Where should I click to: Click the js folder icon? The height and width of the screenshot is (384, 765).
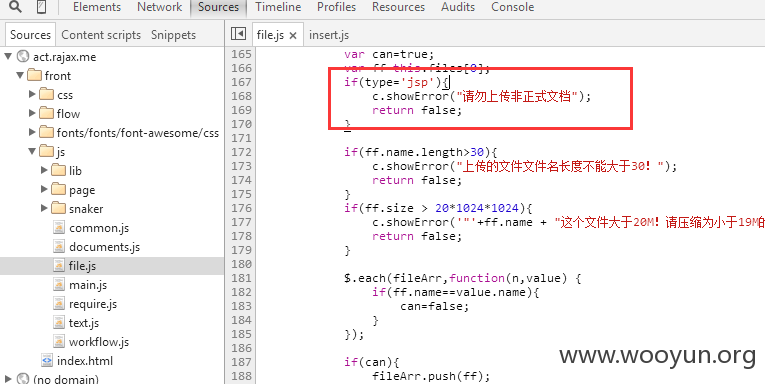pyautogui.click(x=46, y=151)
